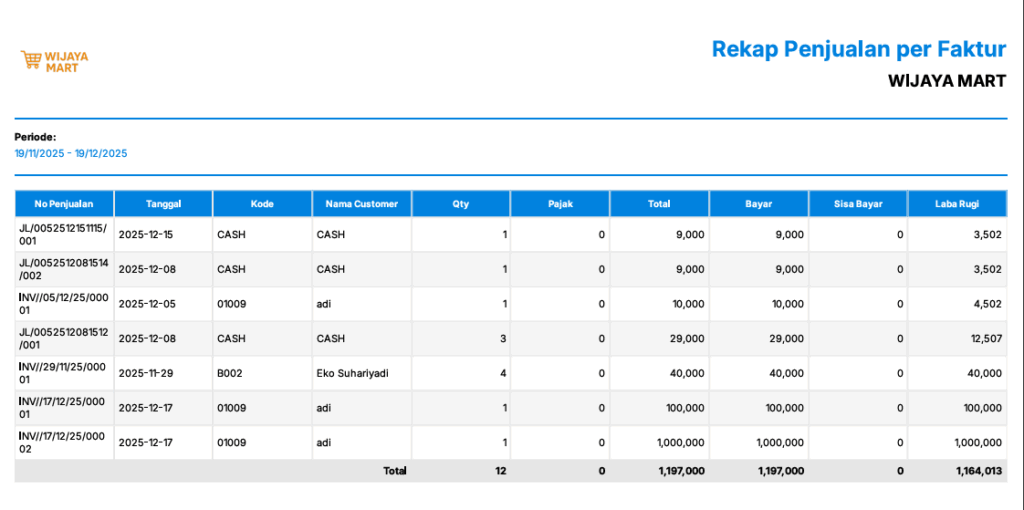The image size is (1024, 510).
Task: Select the 'Rekap Penjualan per Faktur' title
Action: (859, 49)
